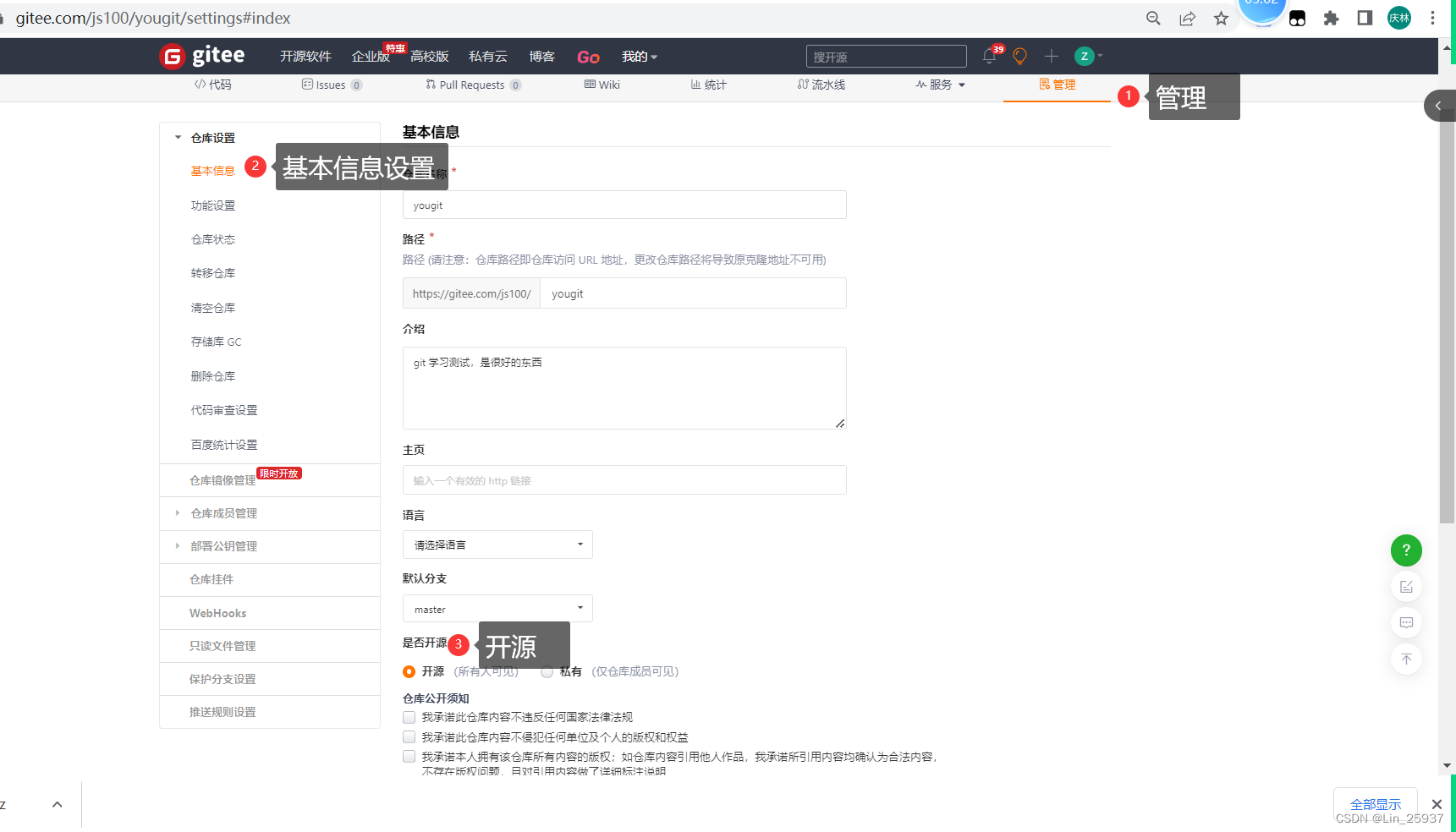Click the green help question-mark button
The height and width of the screenshot is (832, 1456).
(1406, 550)
